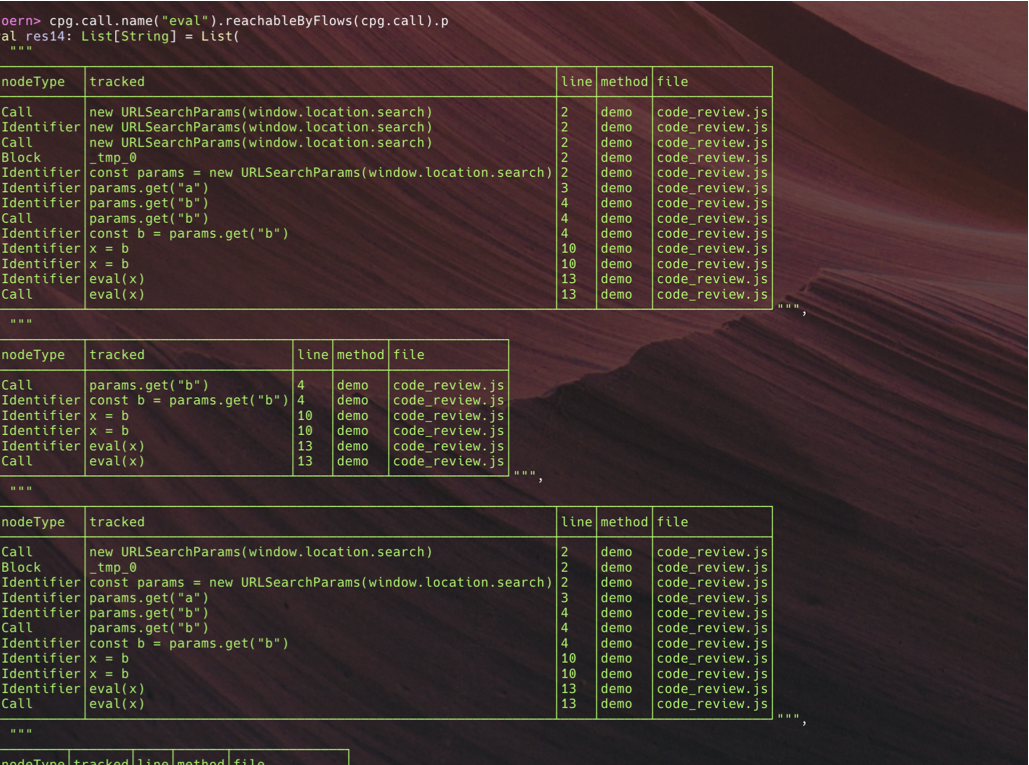
Task: Click "line" header in the third table
Action: coord(576,522)
